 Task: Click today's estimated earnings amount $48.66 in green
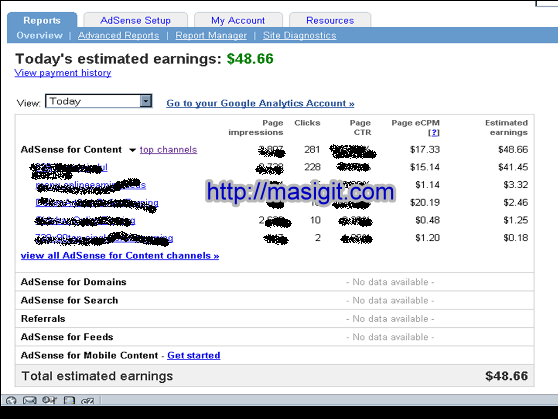coord(250,59)
